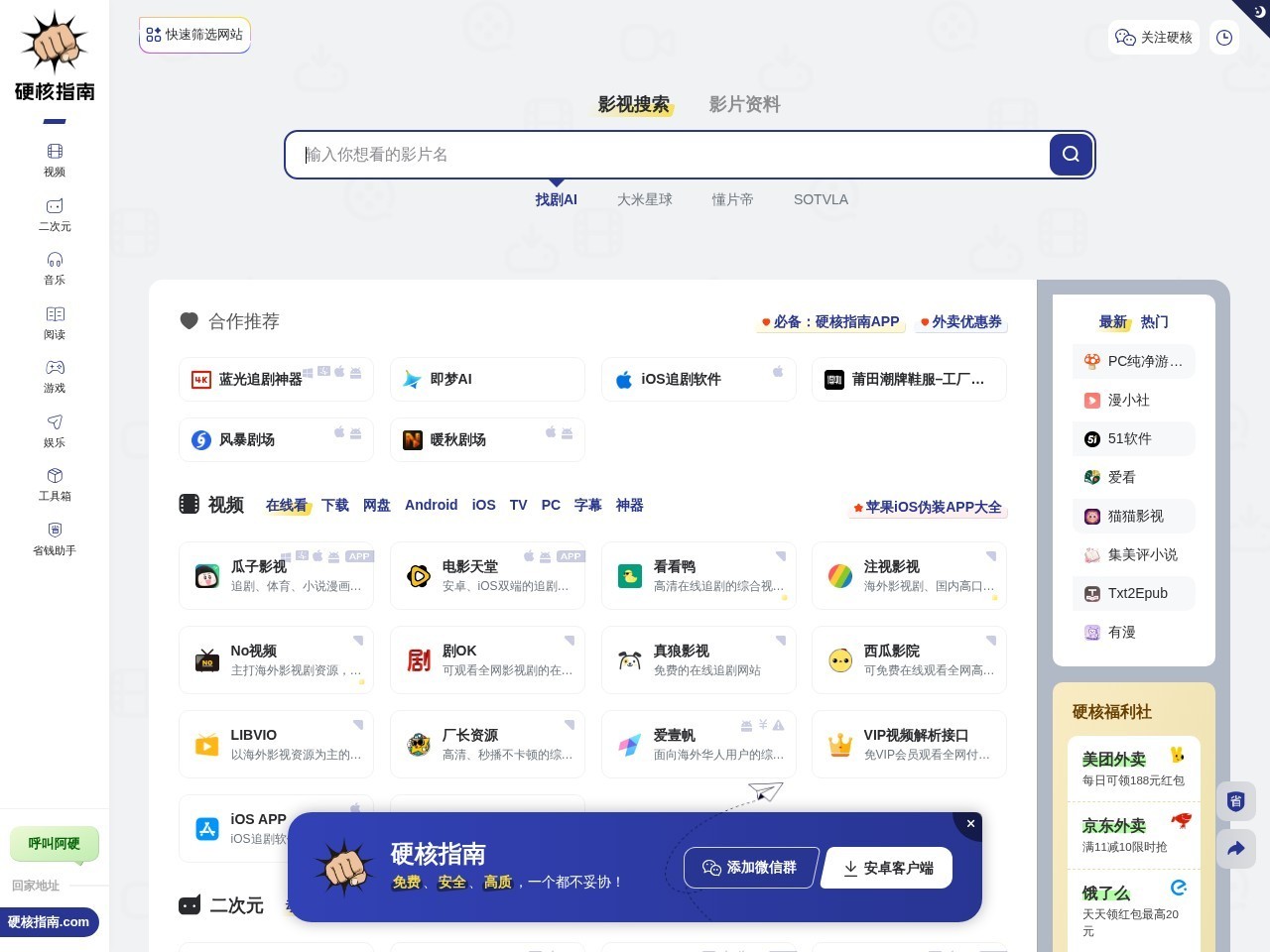Open 二次元 category in sidebar
Viewport: 1270px width, 952px height.
55,215
